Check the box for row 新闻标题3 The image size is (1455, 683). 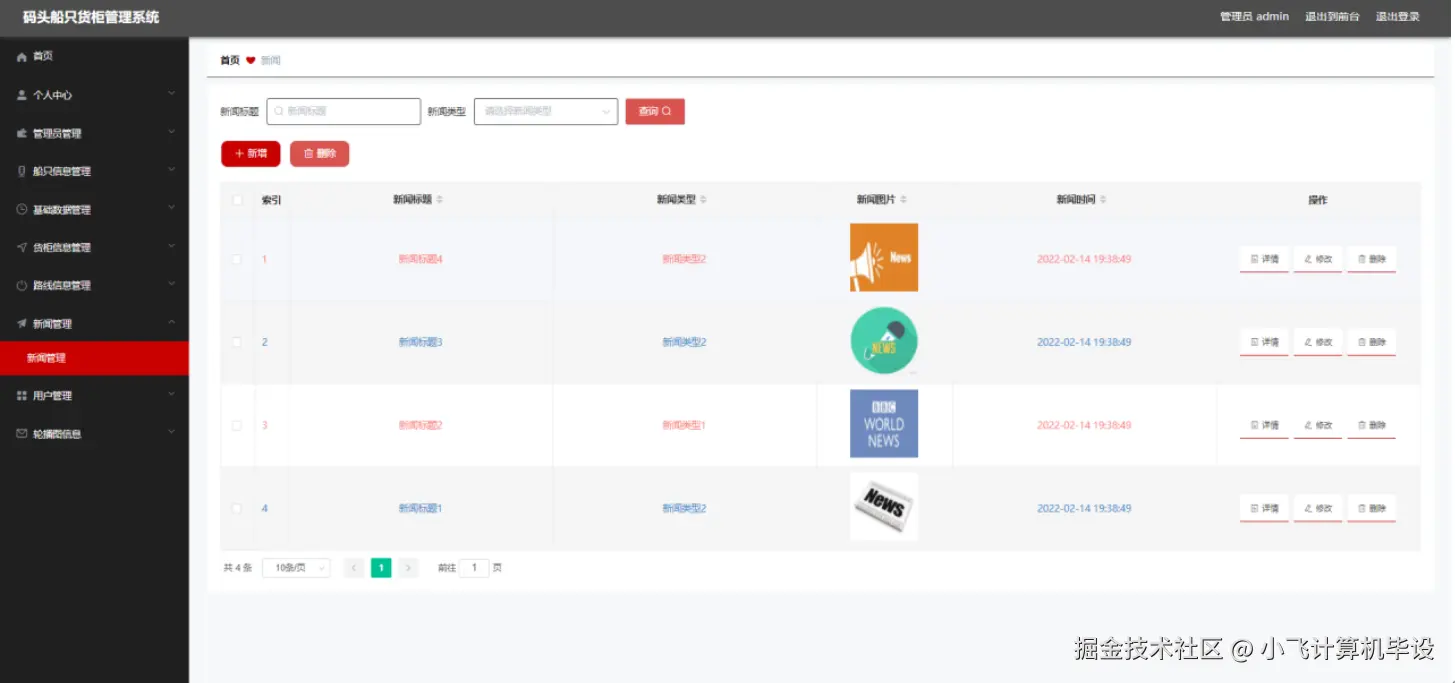click(x=237, y=342)
